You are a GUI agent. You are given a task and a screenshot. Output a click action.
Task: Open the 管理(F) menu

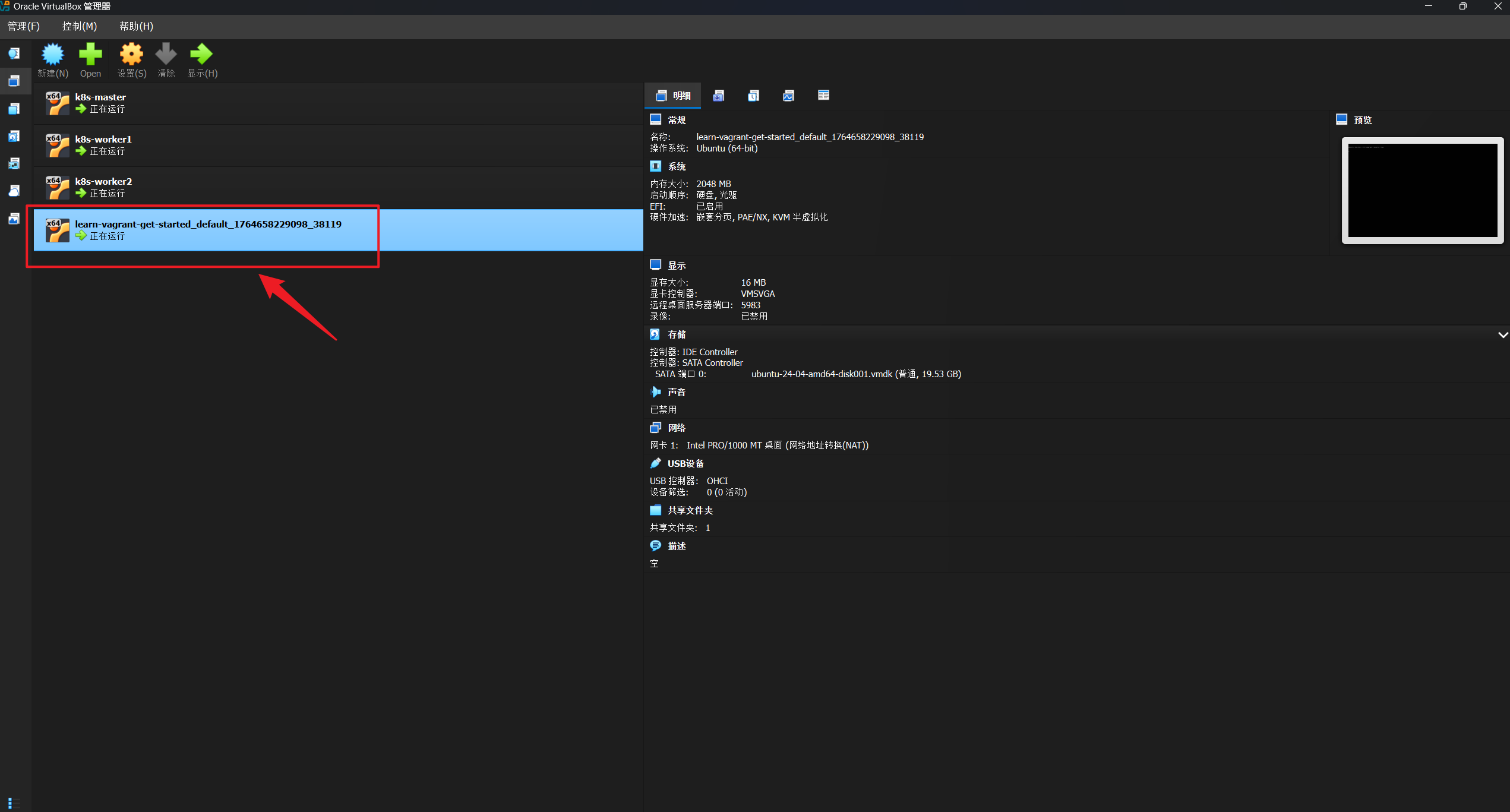(x=23, y=26)
